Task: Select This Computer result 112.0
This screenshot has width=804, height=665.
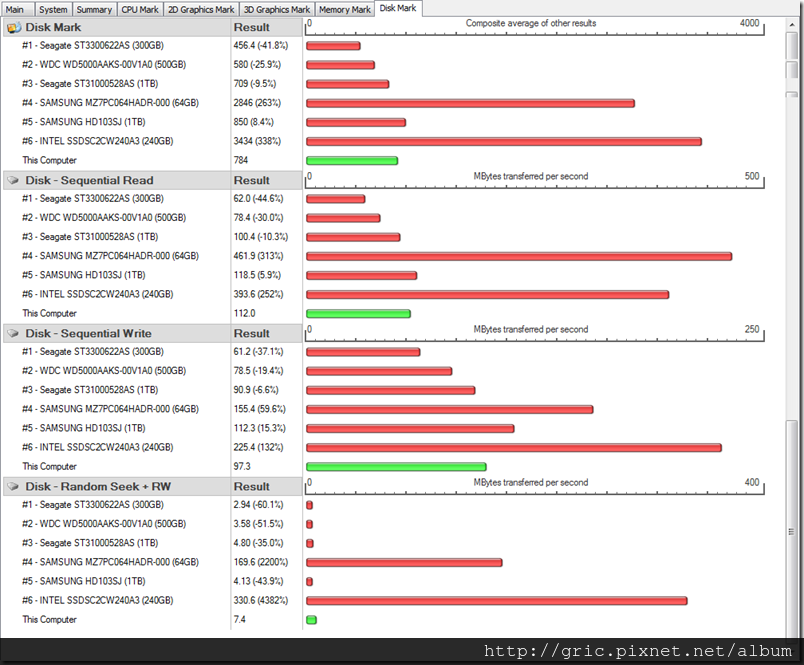Action: [244, 313]
